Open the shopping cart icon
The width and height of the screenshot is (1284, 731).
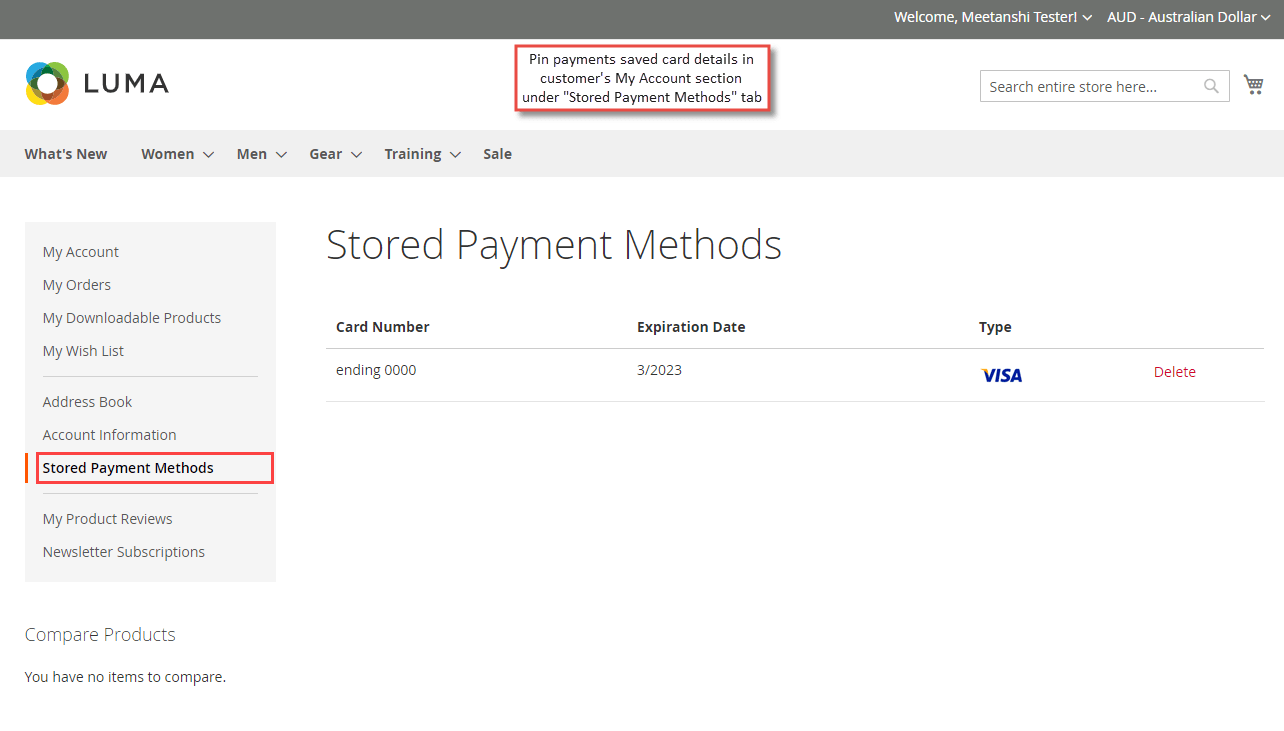pyautogui.click(x=1253, y=84)
